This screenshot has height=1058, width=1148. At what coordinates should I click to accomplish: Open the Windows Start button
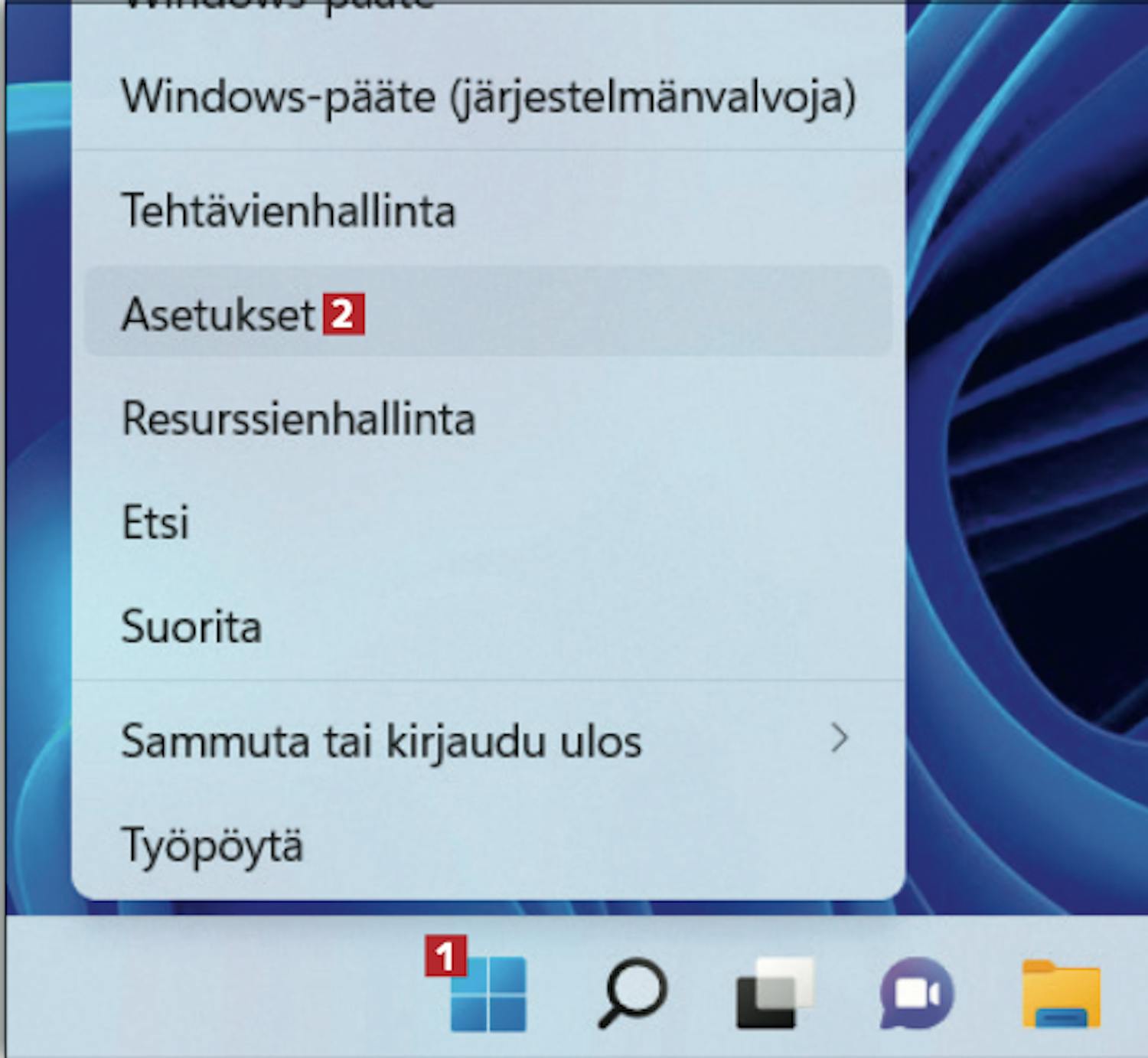488,993
